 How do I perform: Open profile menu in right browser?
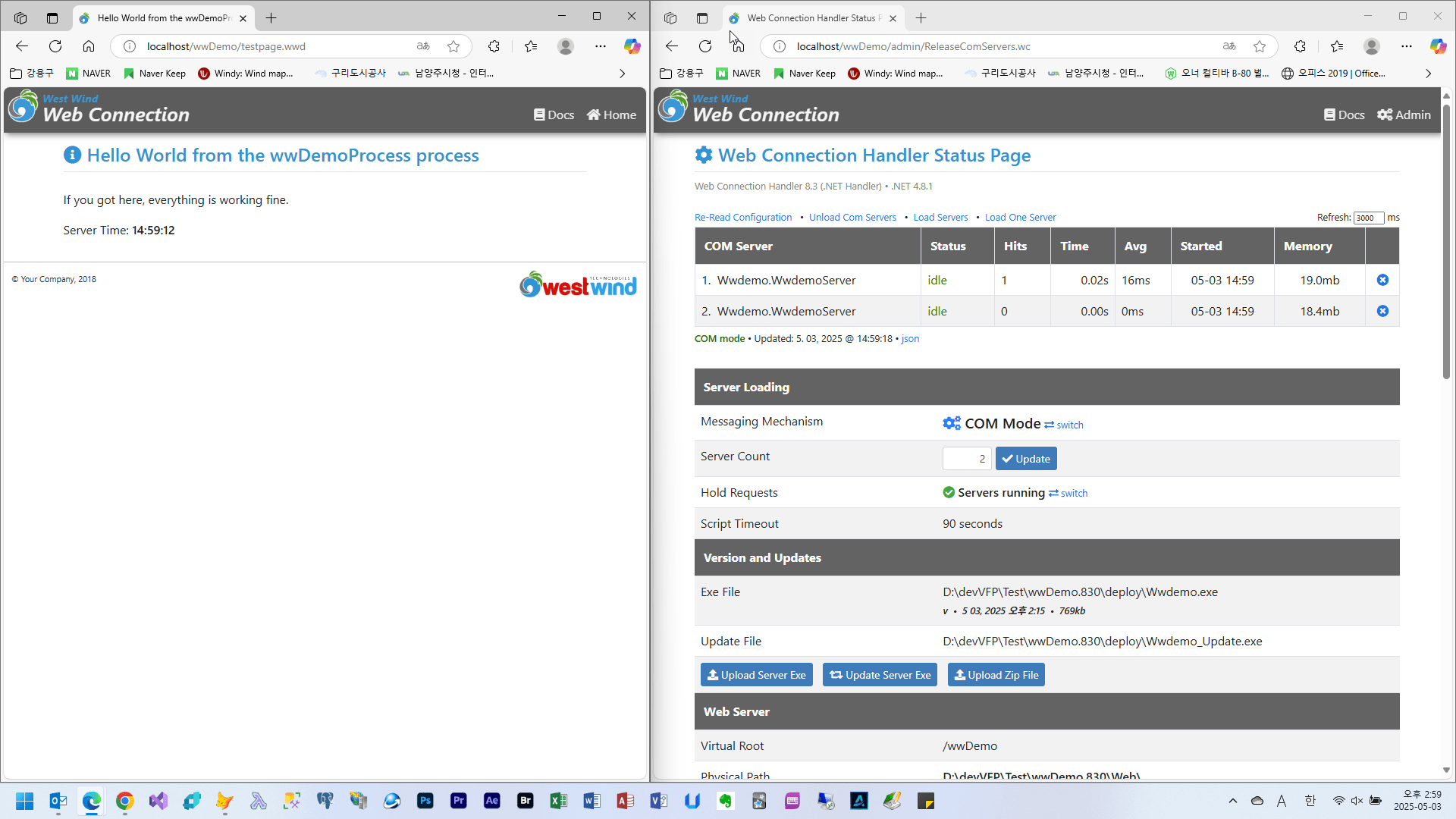1371,46
